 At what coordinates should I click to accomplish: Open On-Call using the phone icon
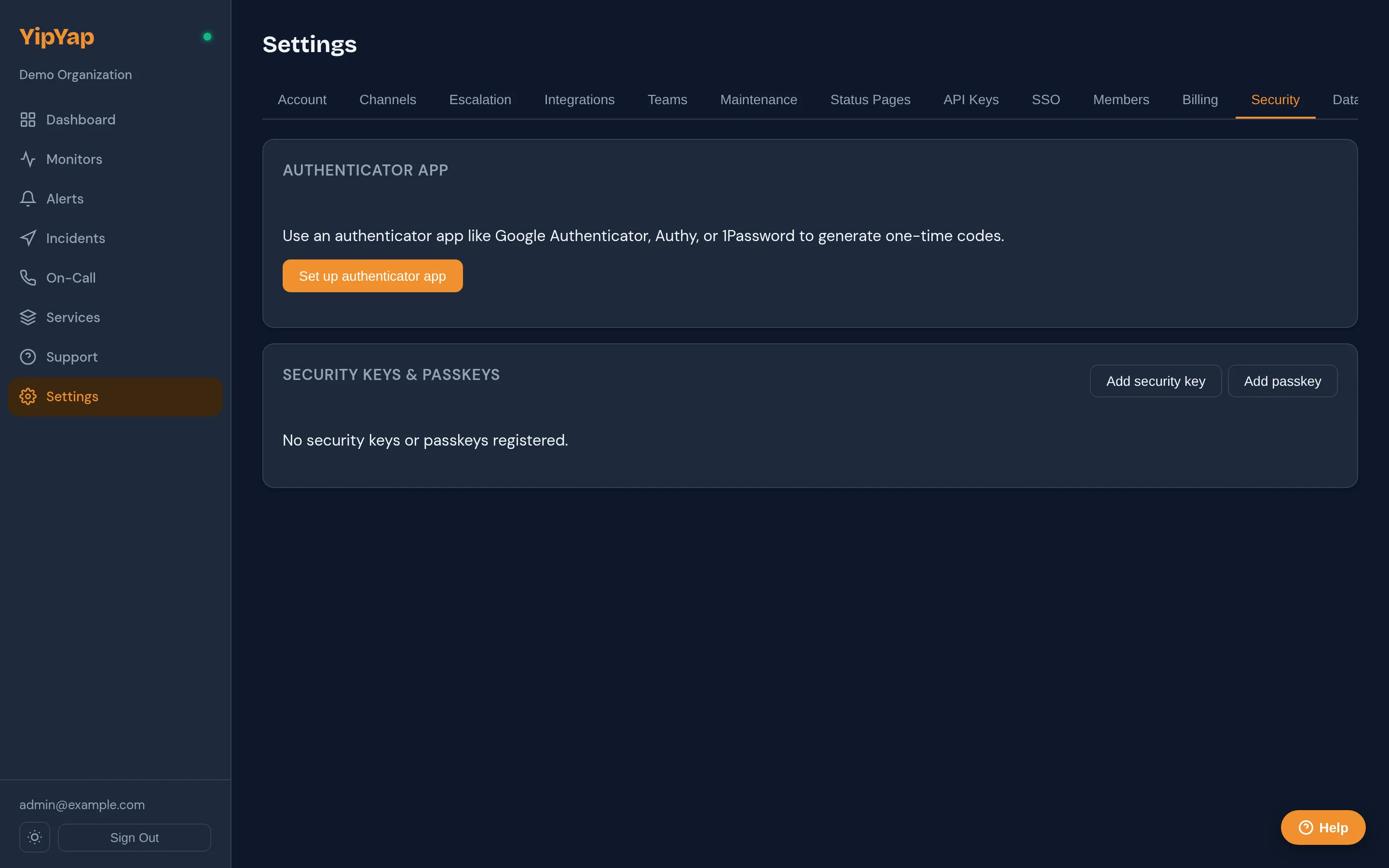point(28,277)
